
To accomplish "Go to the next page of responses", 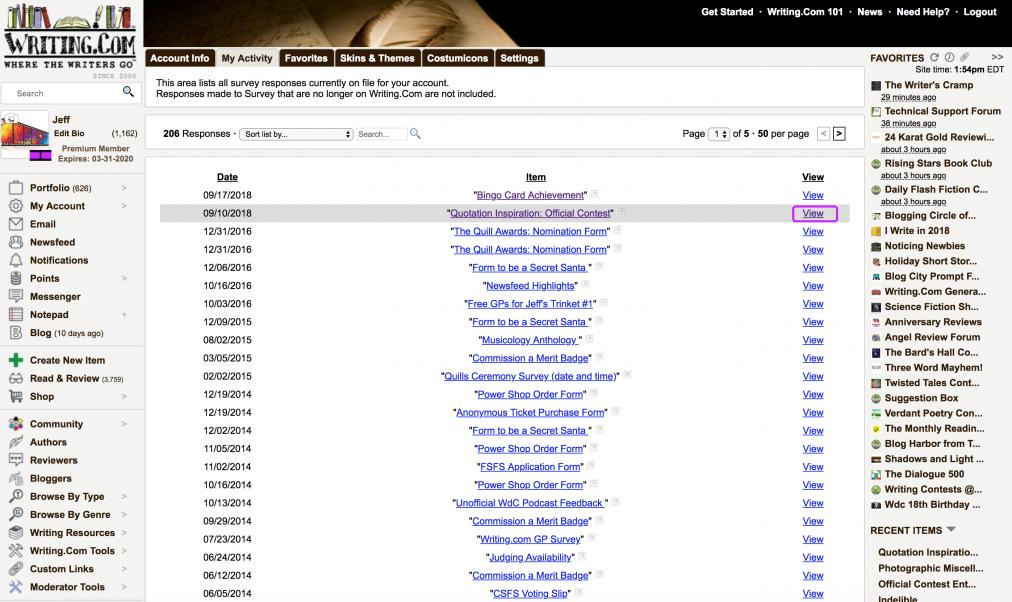I will (839, 134).
